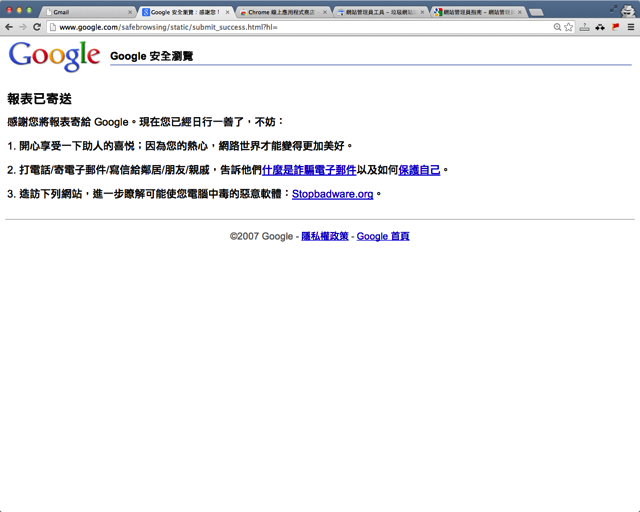Close the Chrome 線上應用程式商店 tab
This screenshot has width=640, height=512.
(325, 12)
